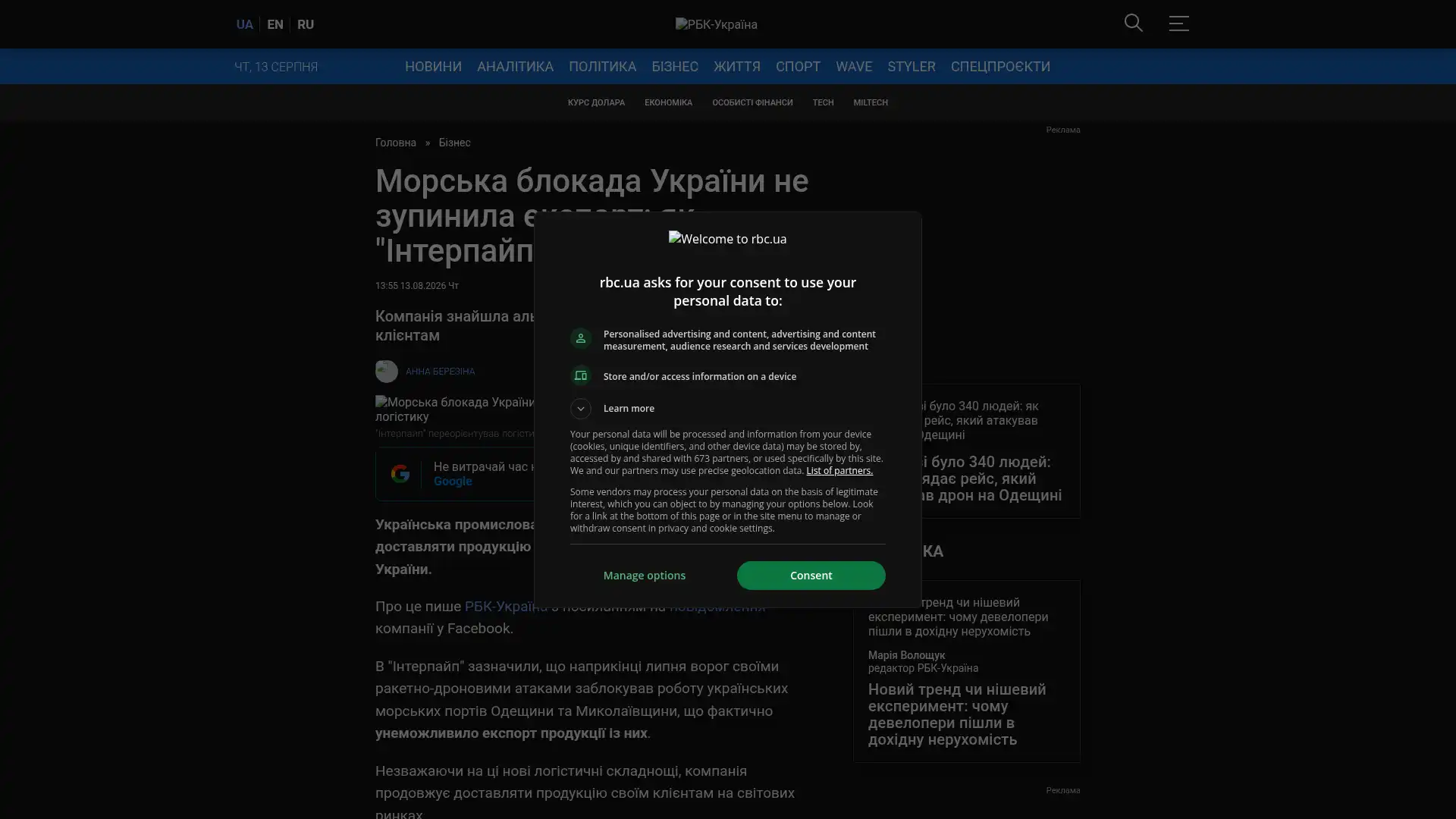The image size is (1456, 819).
Task: Click the Головна breadcrumb link
Action: pyautogui.click(x=396, y=143)
